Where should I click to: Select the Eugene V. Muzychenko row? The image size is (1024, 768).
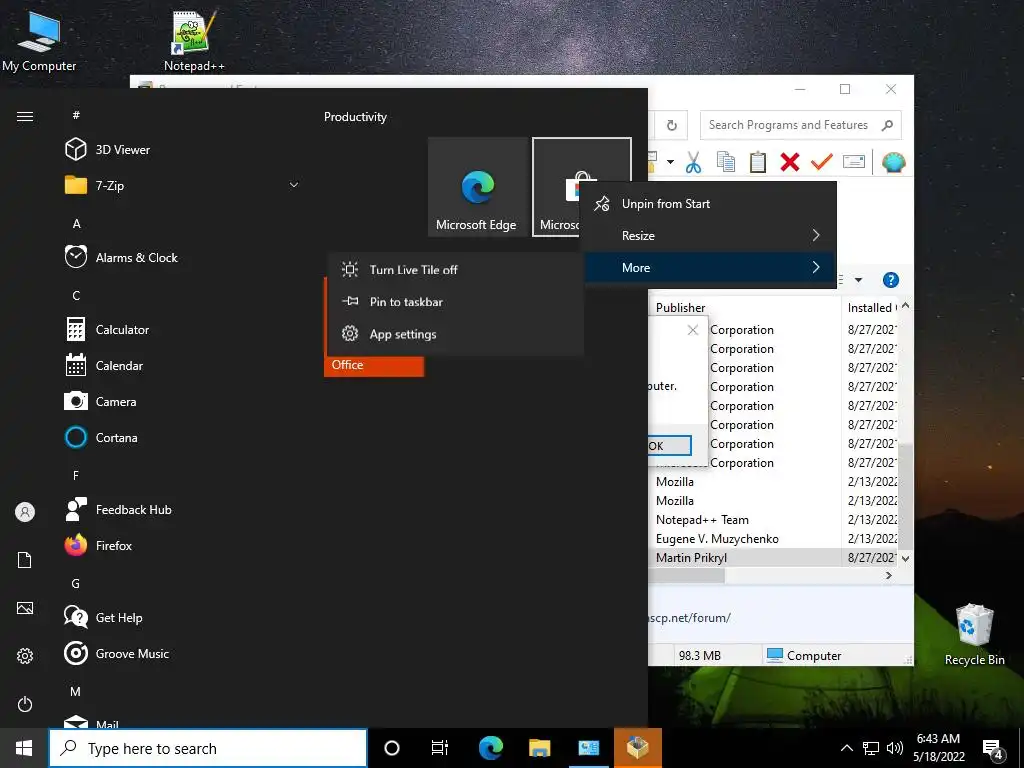[x=774, y=539]
